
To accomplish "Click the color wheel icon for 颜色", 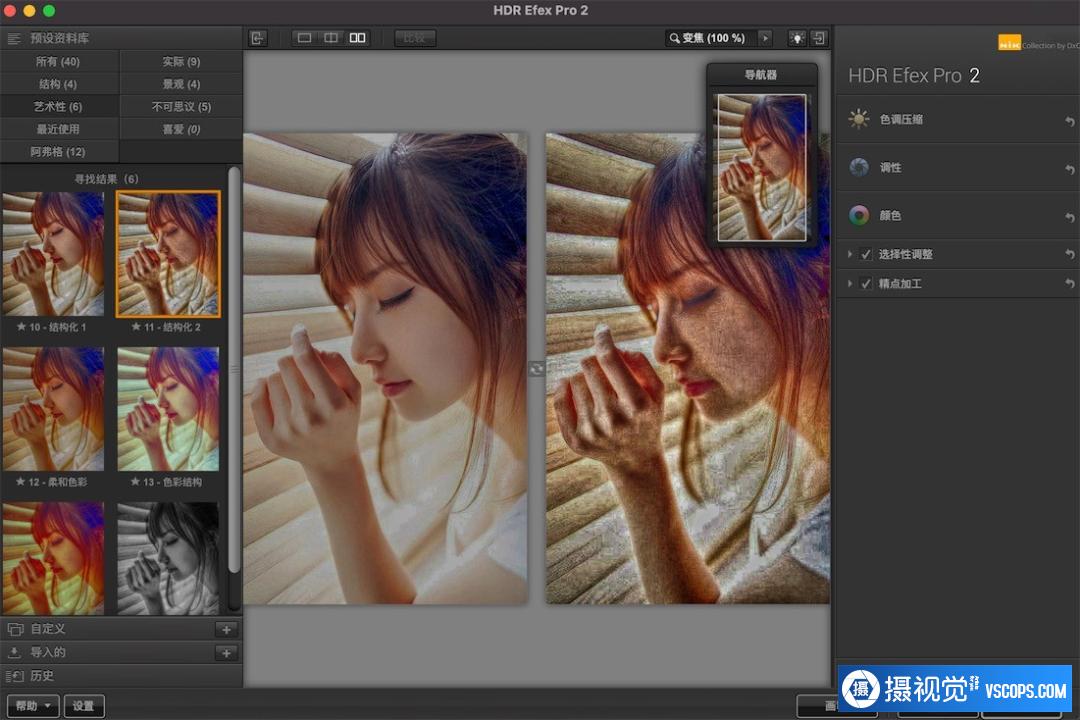I will (859, 216).
